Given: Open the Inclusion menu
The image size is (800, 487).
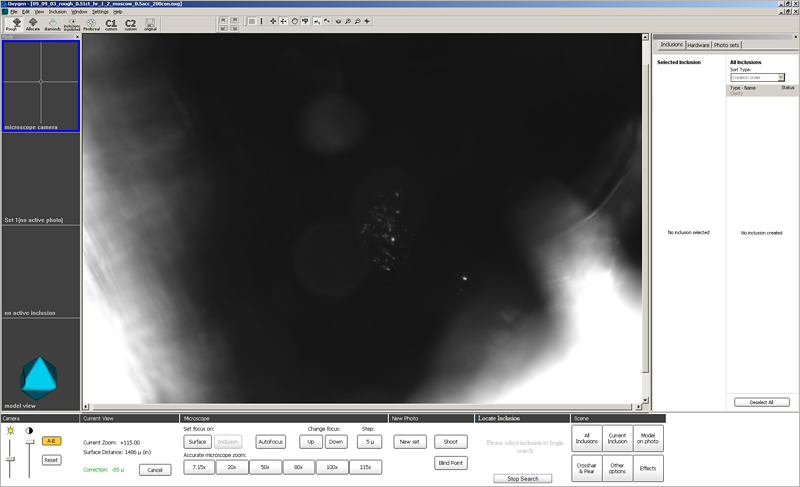Looking at the screenshot, I should (x=58, y=11).
